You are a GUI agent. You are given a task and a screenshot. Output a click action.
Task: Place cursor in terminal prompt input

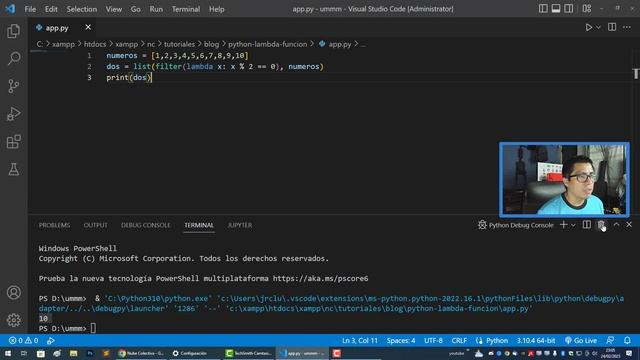coord(93,328)
